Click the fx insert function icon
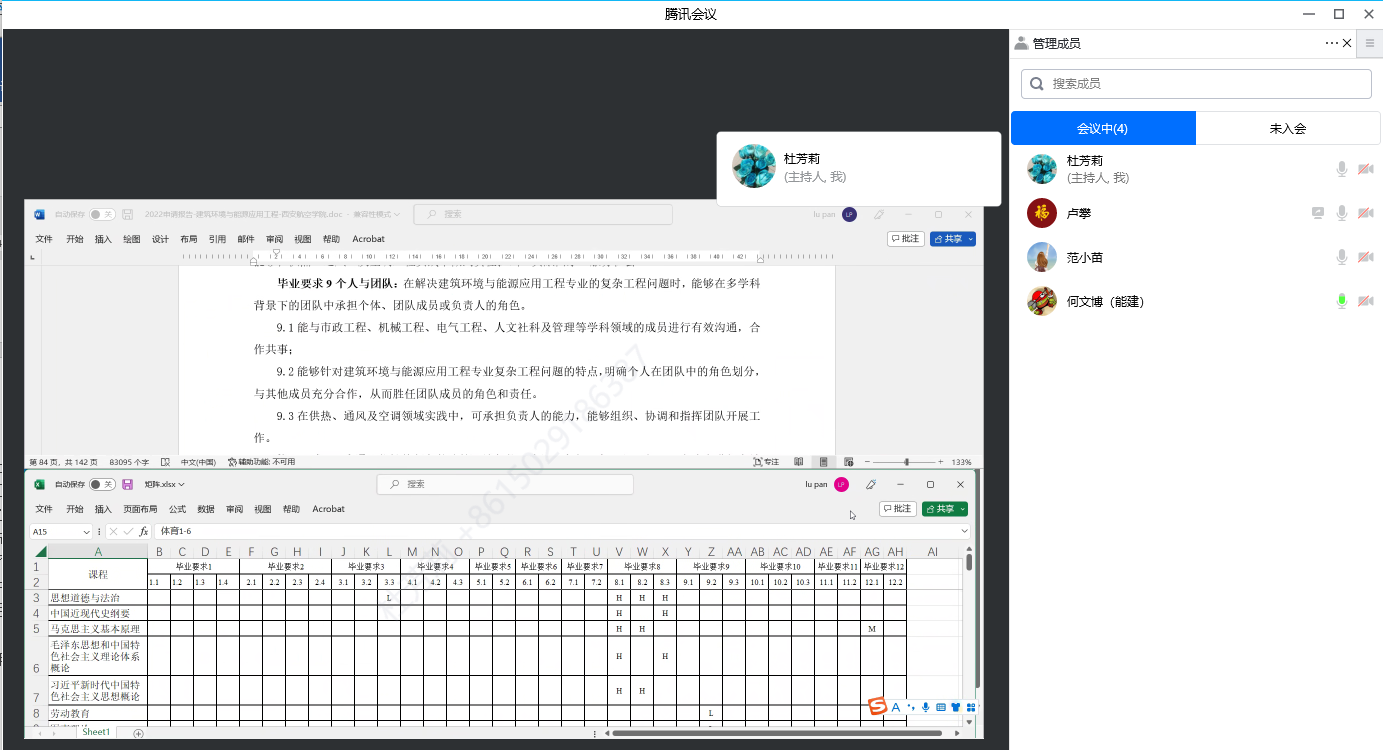This screenshot has height=750, width=1383. pos(144,531)
